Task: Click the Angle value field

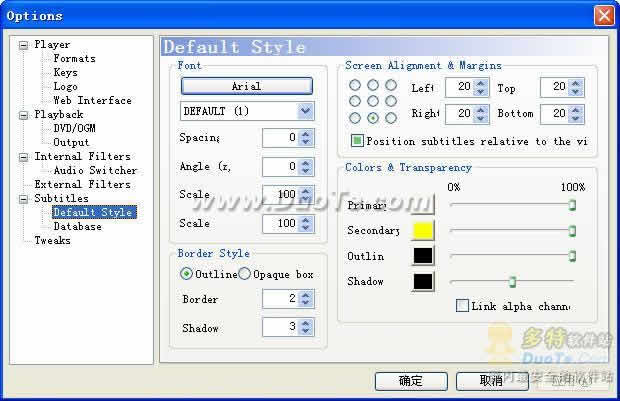Action: click(280, 166)
